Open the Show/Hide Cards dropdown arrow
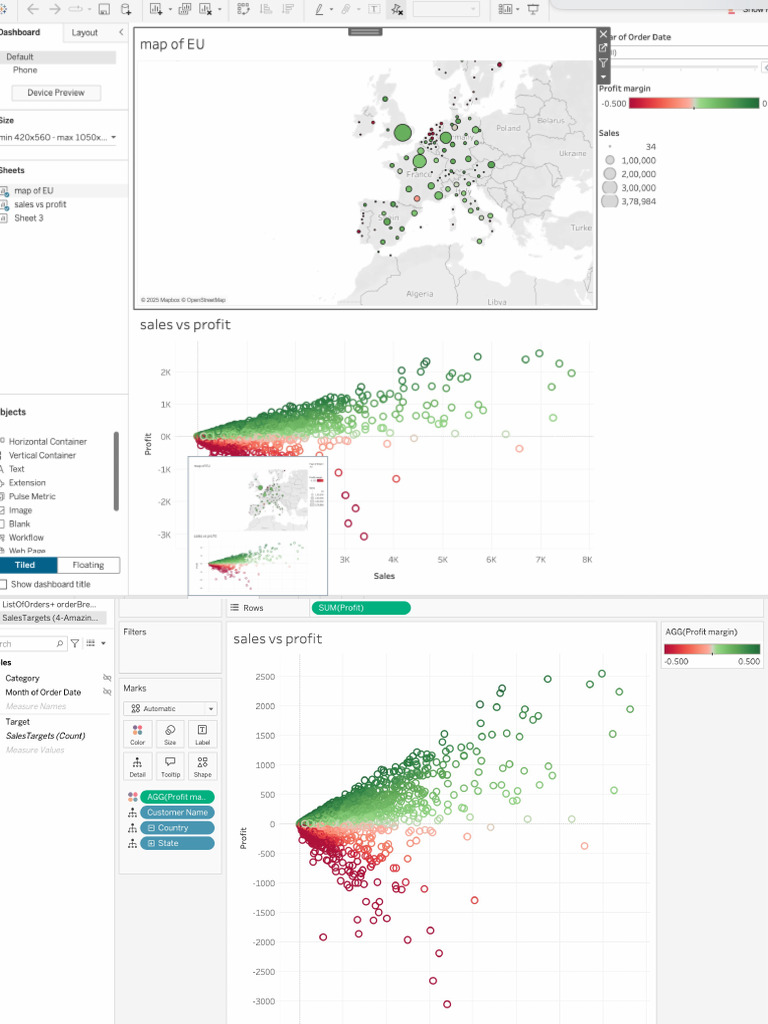 [518, 10]
